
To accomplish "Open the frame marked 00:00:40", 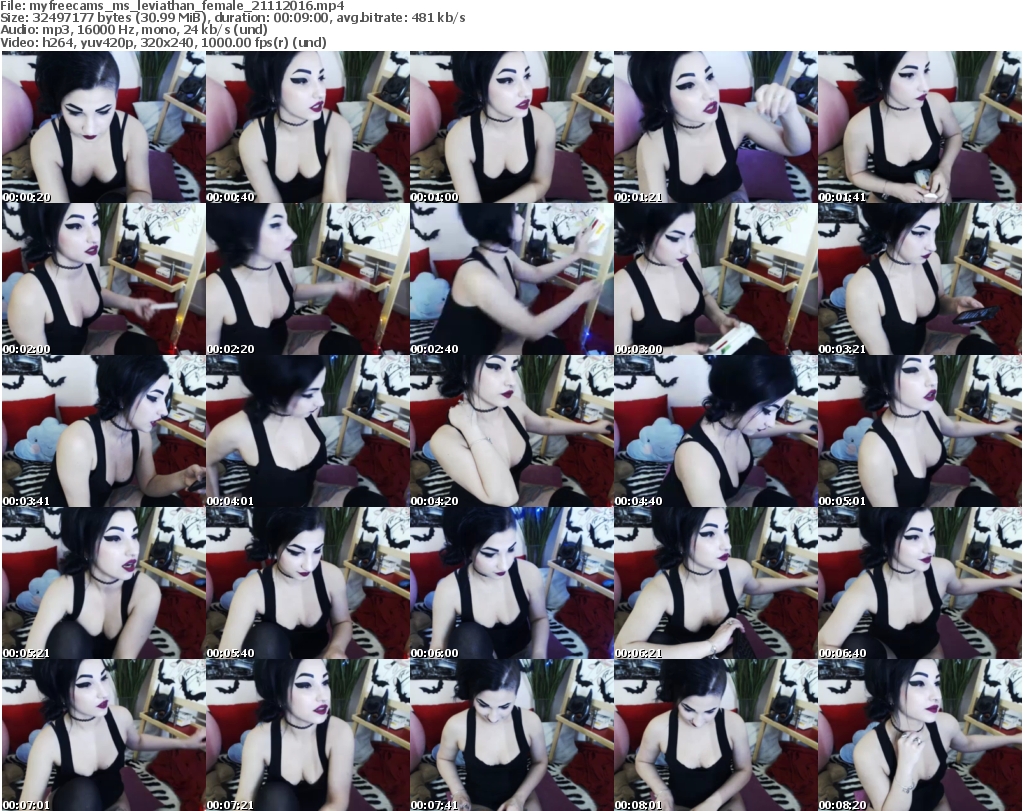I will [x=308, y=127].
